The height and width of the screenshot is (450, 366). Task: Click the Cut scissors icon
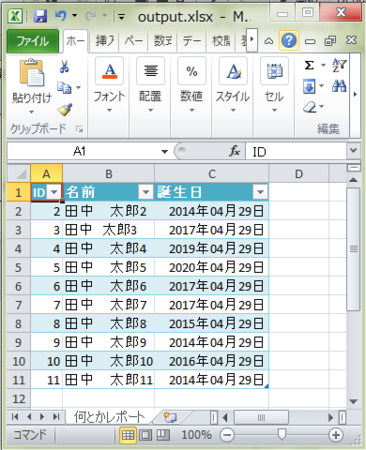(64, 66)
